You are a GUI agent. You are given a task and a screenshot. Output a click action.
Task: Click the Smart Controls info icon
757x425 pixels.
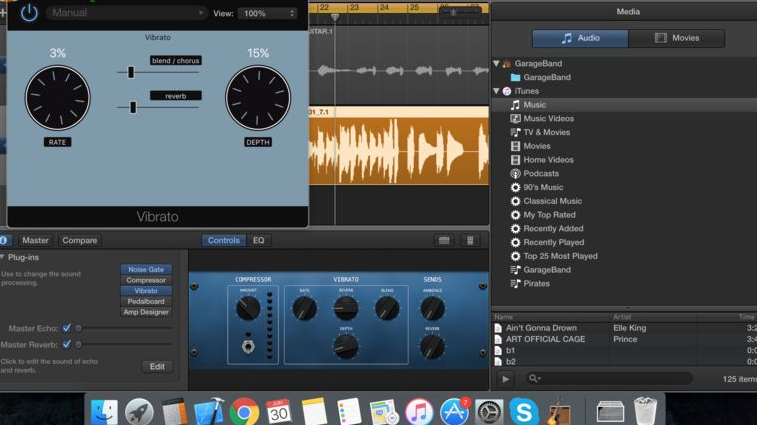4,240
